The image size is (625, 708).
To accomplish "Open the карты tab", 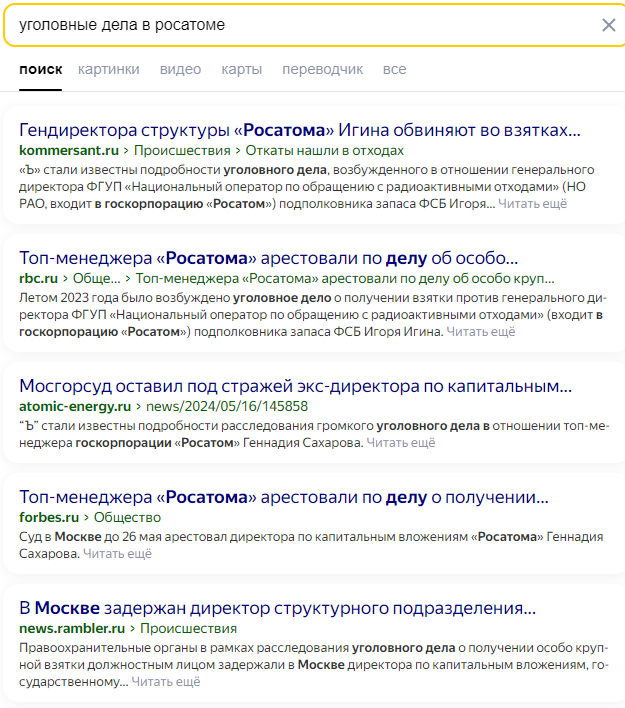I will 242,69.
